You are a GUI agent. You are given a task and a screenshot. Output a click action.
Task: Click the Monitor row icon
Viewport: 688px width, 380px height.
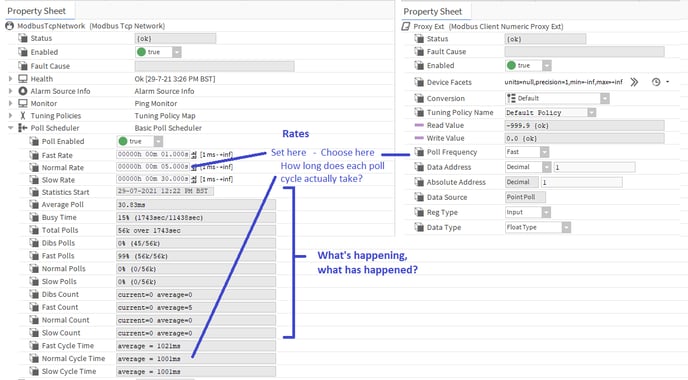[x=23, y=103]
